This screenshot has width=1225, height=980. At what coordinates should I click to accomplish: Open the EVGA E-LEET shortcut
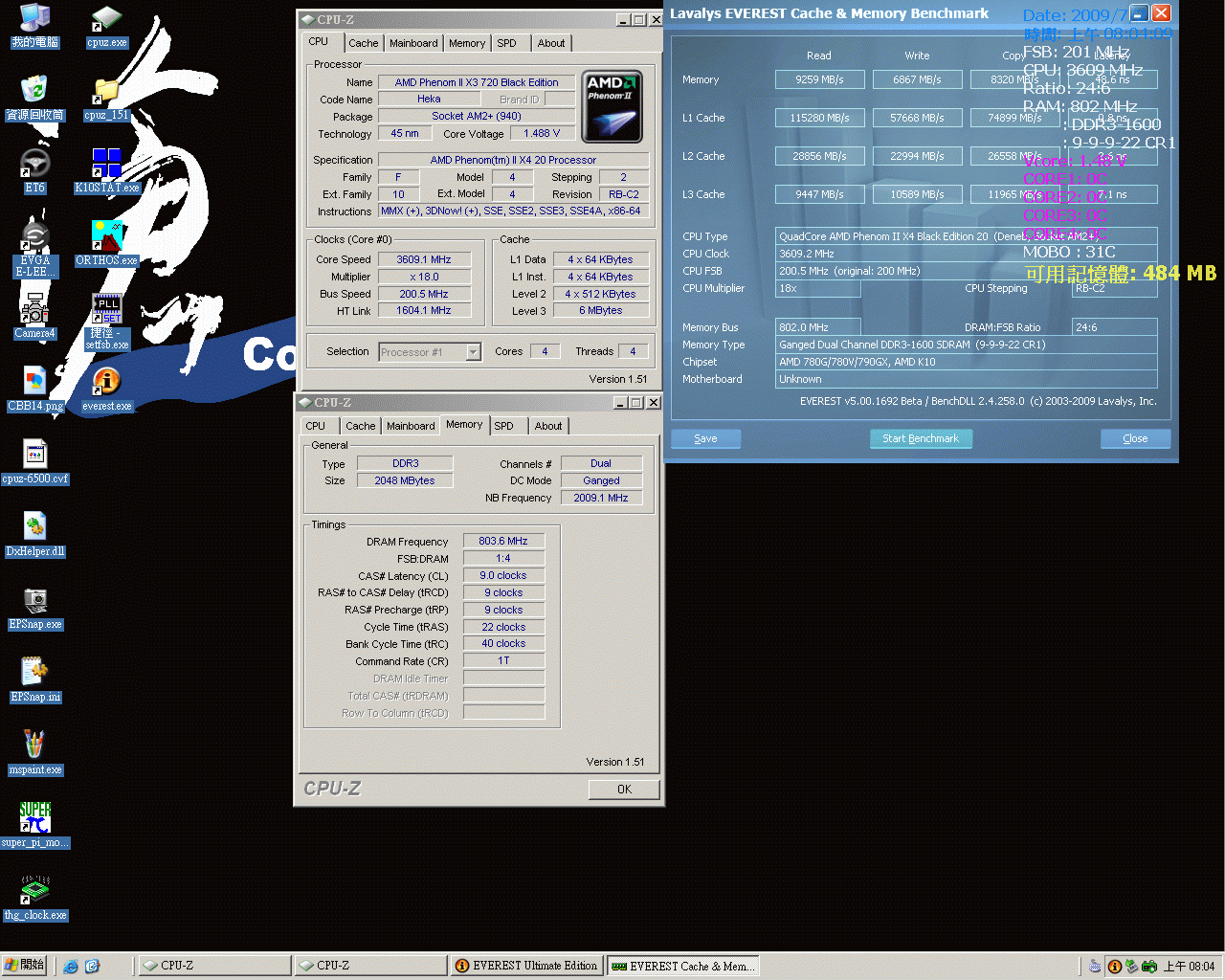click(35, 249)
